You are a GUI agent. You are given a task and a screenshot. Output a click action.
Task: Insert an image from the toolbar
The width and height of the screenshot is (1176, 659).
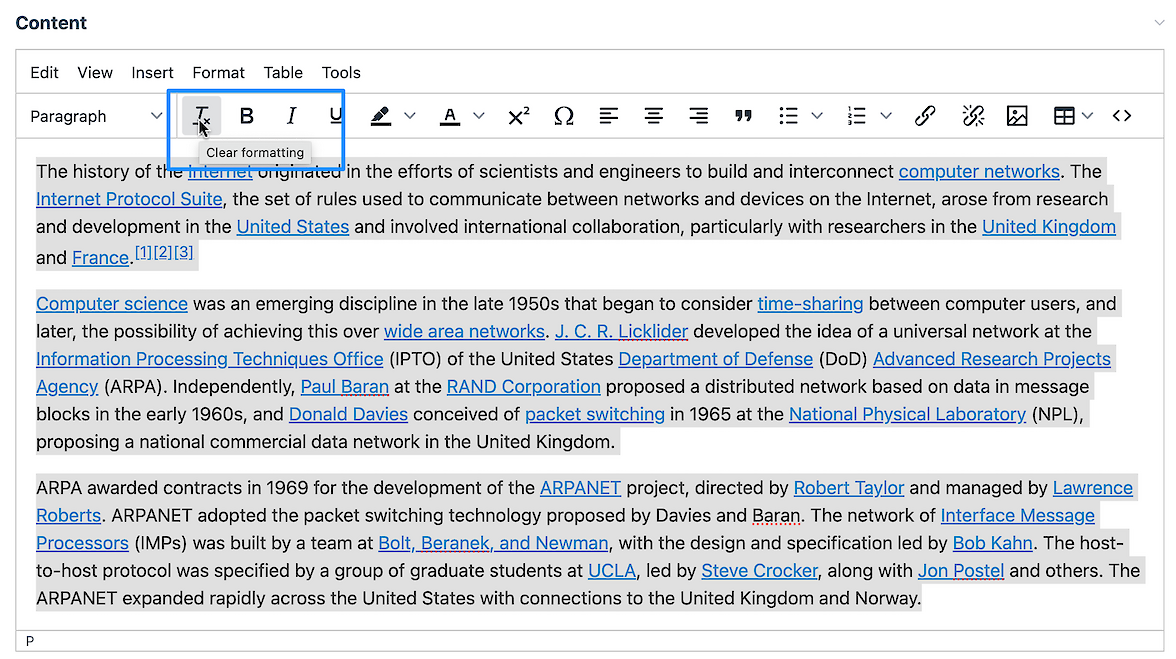tap(1017, 117)
